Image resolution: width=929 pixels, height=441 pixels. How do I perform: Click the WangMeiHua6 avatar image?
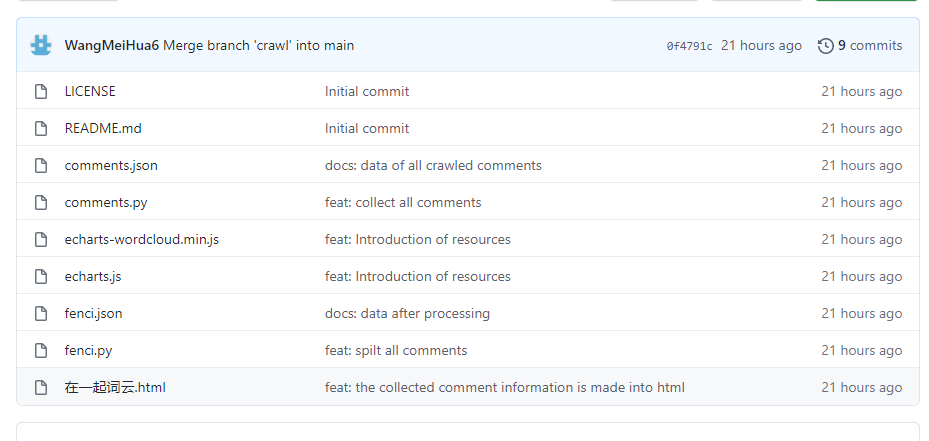click(x=41, y=45)
